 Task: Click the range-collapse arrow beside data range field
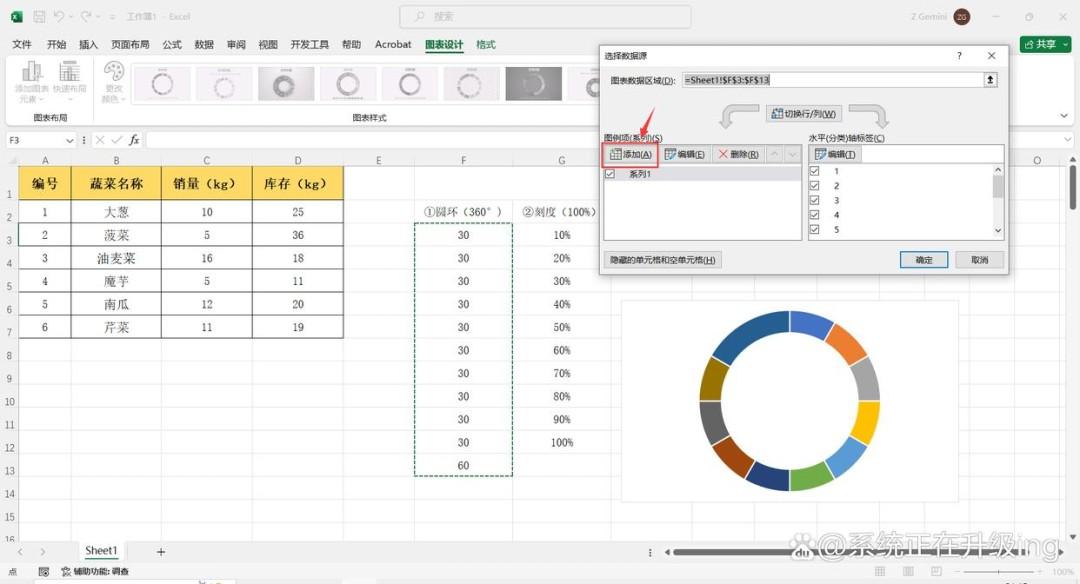coord(990,80)
